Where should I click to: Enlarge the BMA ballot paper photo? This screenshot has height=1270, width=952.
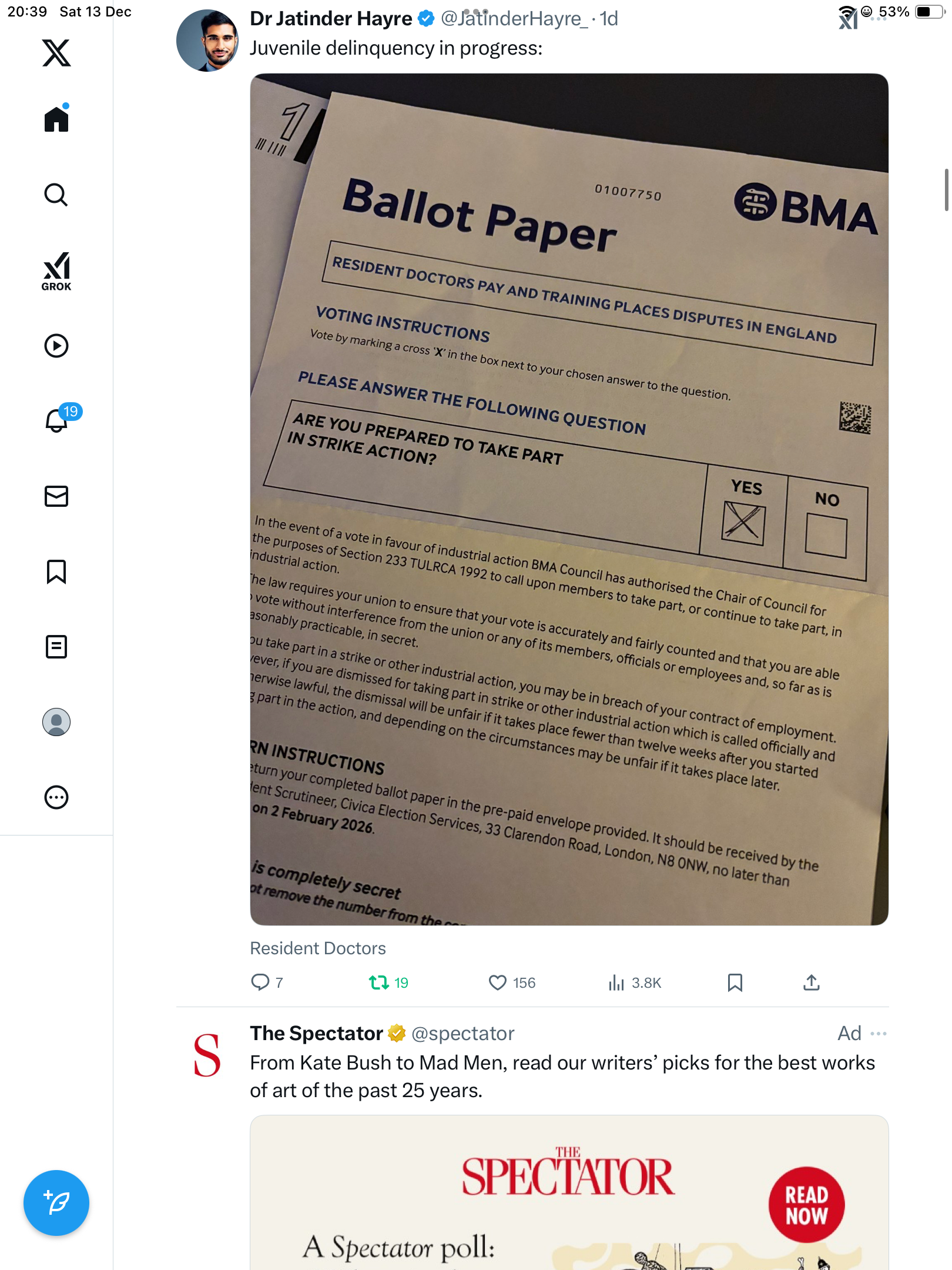[569, 499]
